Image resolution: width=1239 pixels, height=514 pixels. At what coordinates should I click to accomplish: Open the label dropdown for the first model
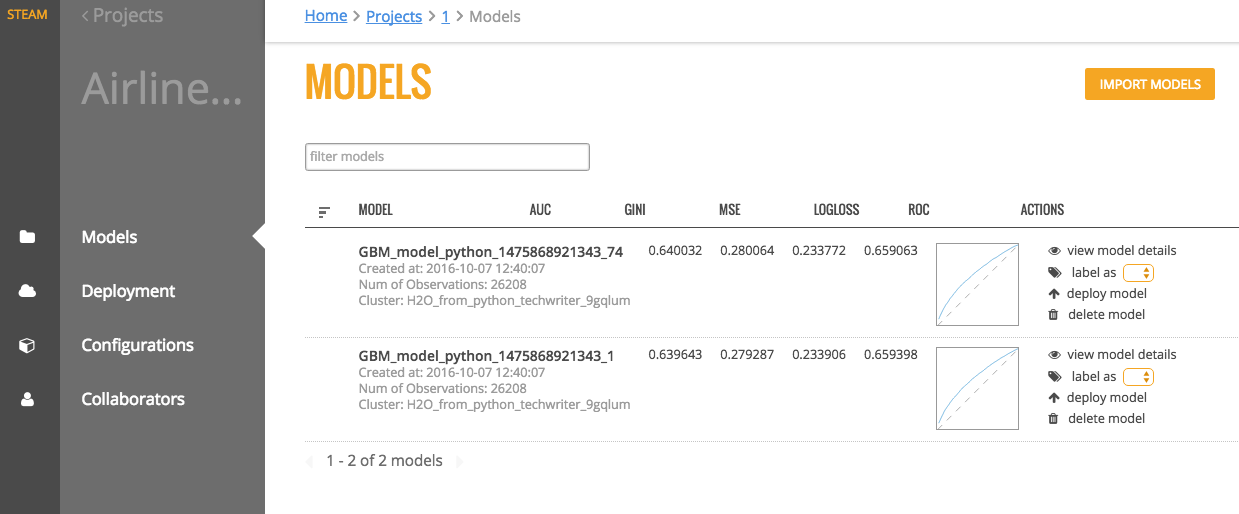(x=1139, y=273)
